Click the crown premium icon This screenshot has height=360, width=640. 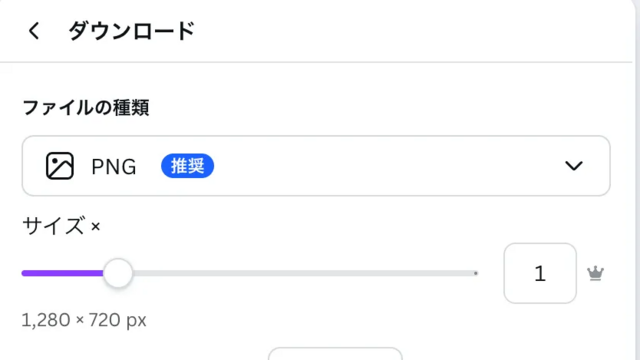coord(596,273)
